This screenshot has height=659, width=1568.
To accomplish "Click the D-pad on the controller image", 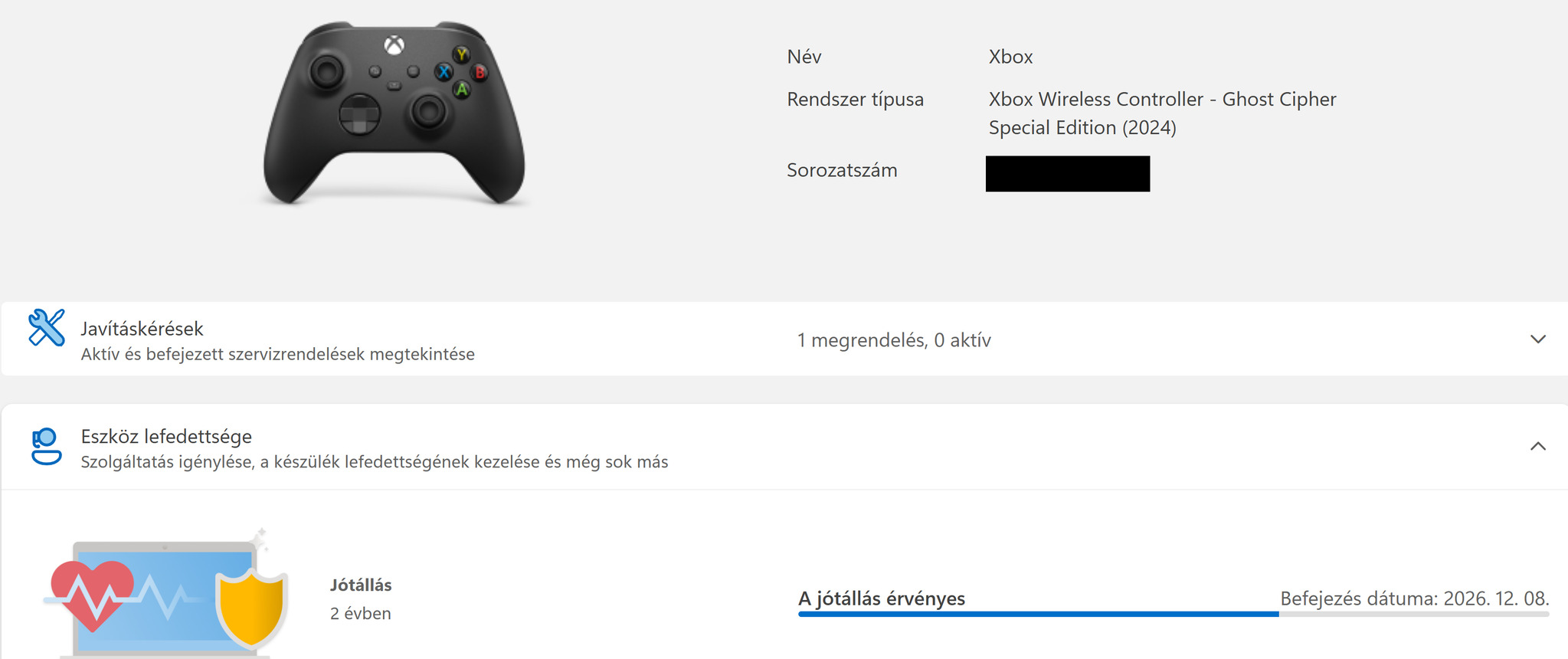I will click(359, 114).
